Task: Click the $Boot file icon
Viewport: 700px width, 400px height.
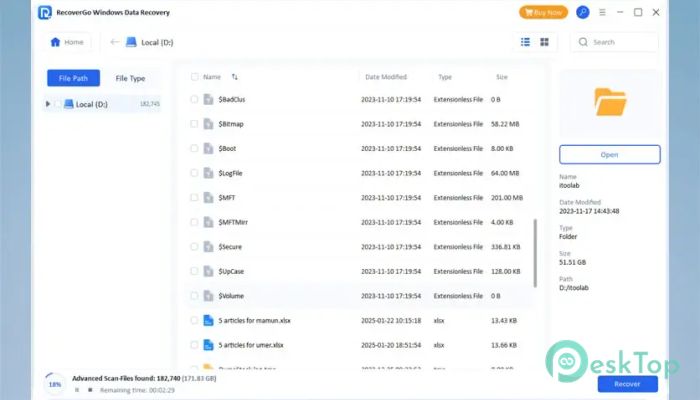Action: pos(208,148)
